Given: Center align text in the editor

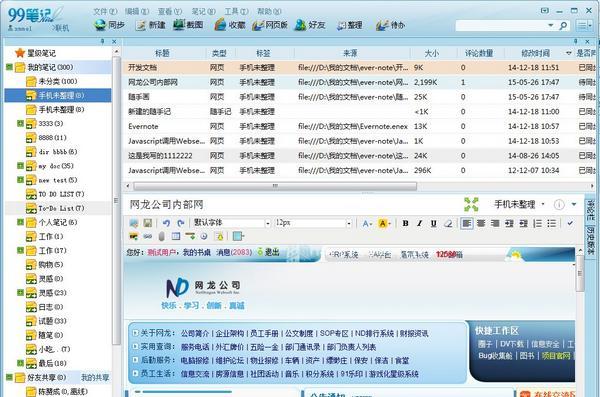Looking at the screenshot, I should 481,223.
